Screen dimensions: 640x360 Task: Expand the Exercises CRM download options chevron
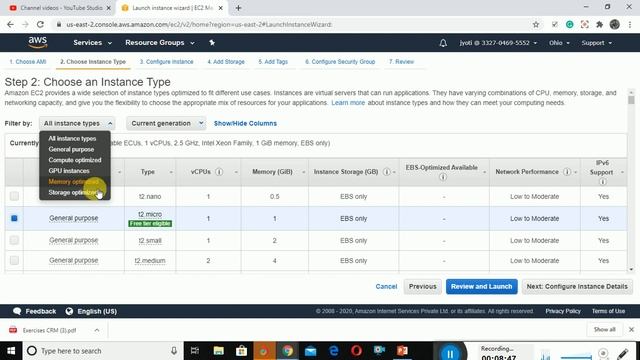click(x=97, y=330)
